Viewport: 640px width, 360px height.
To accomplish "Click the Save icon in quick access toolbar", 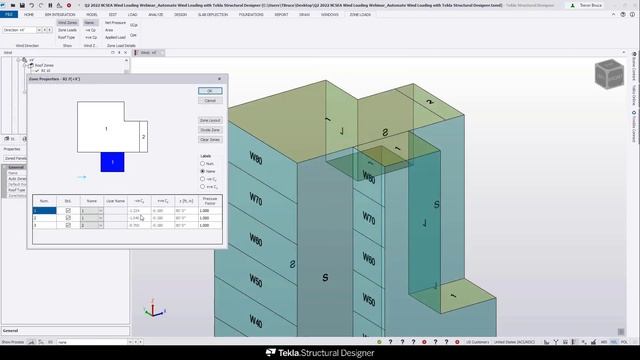I will pyautogui.click(x=22, y=5).
